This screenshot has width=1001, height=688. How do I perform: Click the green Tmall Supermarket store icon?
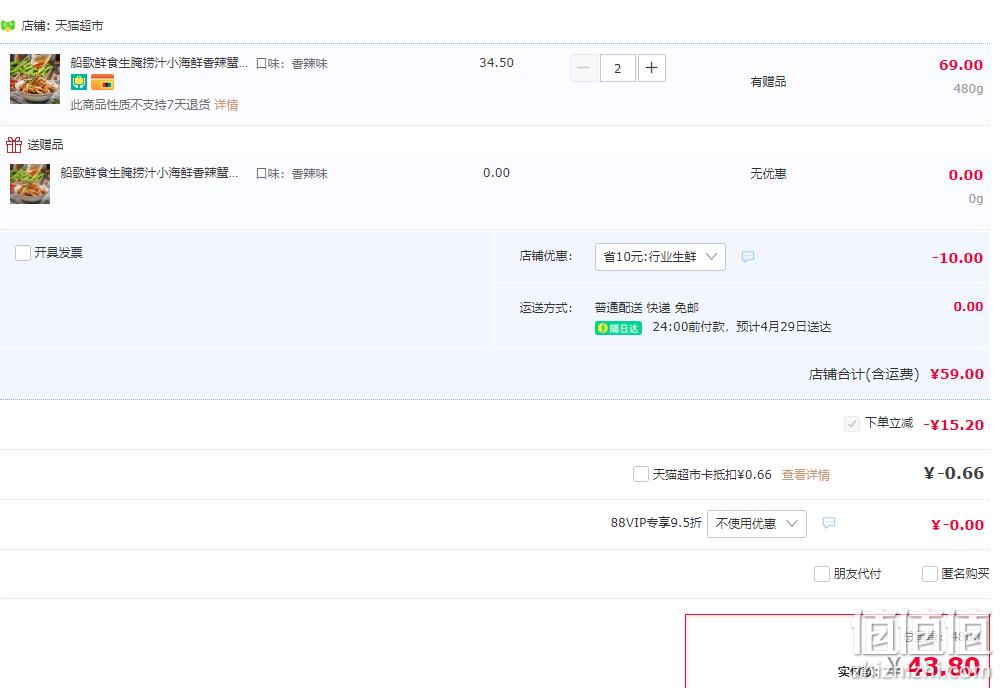8,26
